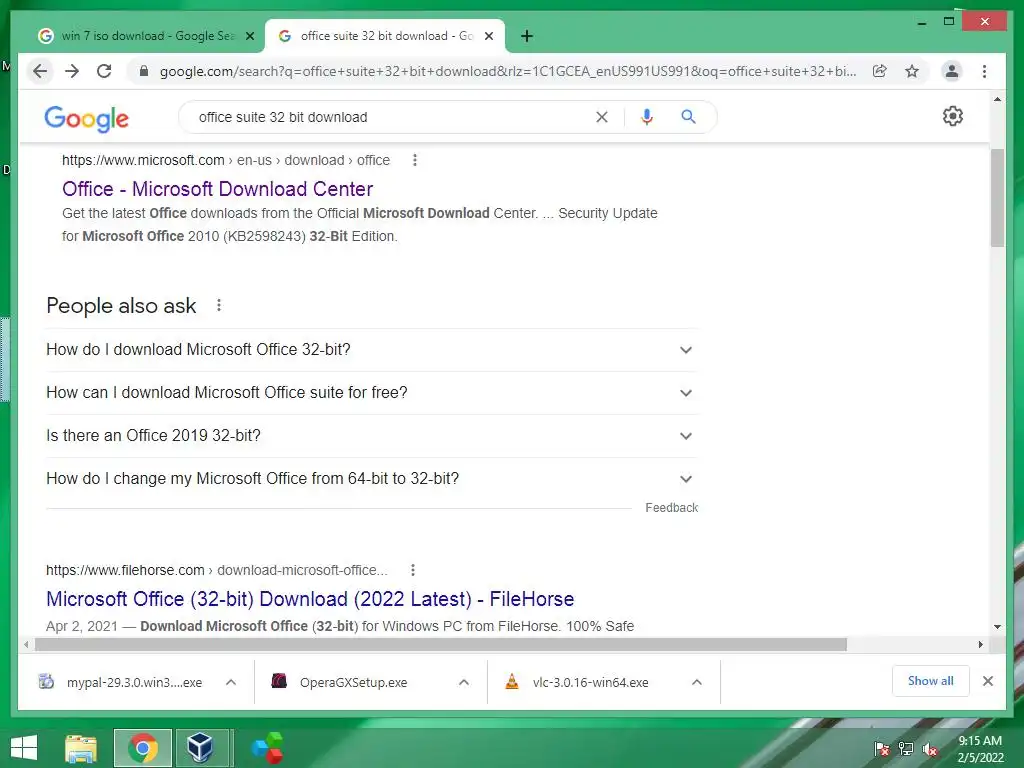Screen dimensions: 1024x768
Task: Open File Explorer from taskbar
Action: point(81,748)
